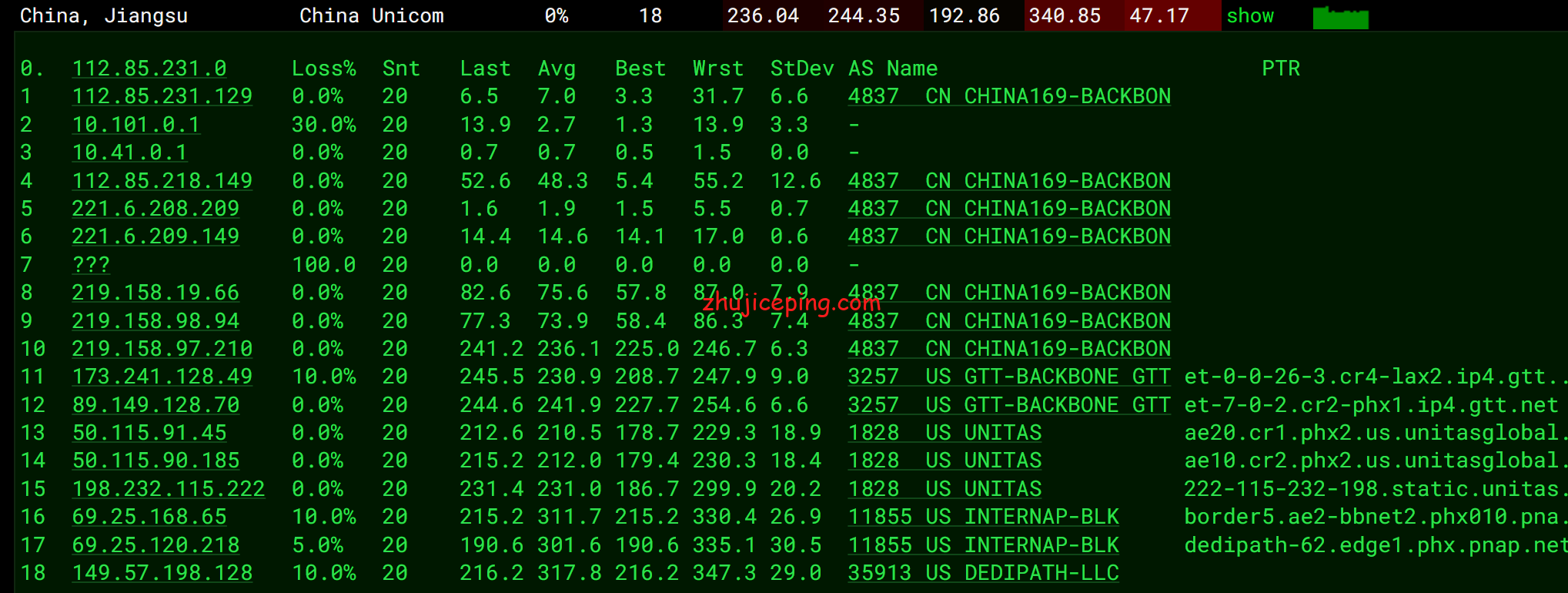The height and width of the screenshot is (593, 1568).
Task: Open hop 15 IP 198.232.115.222
Action: coord(169,489)
